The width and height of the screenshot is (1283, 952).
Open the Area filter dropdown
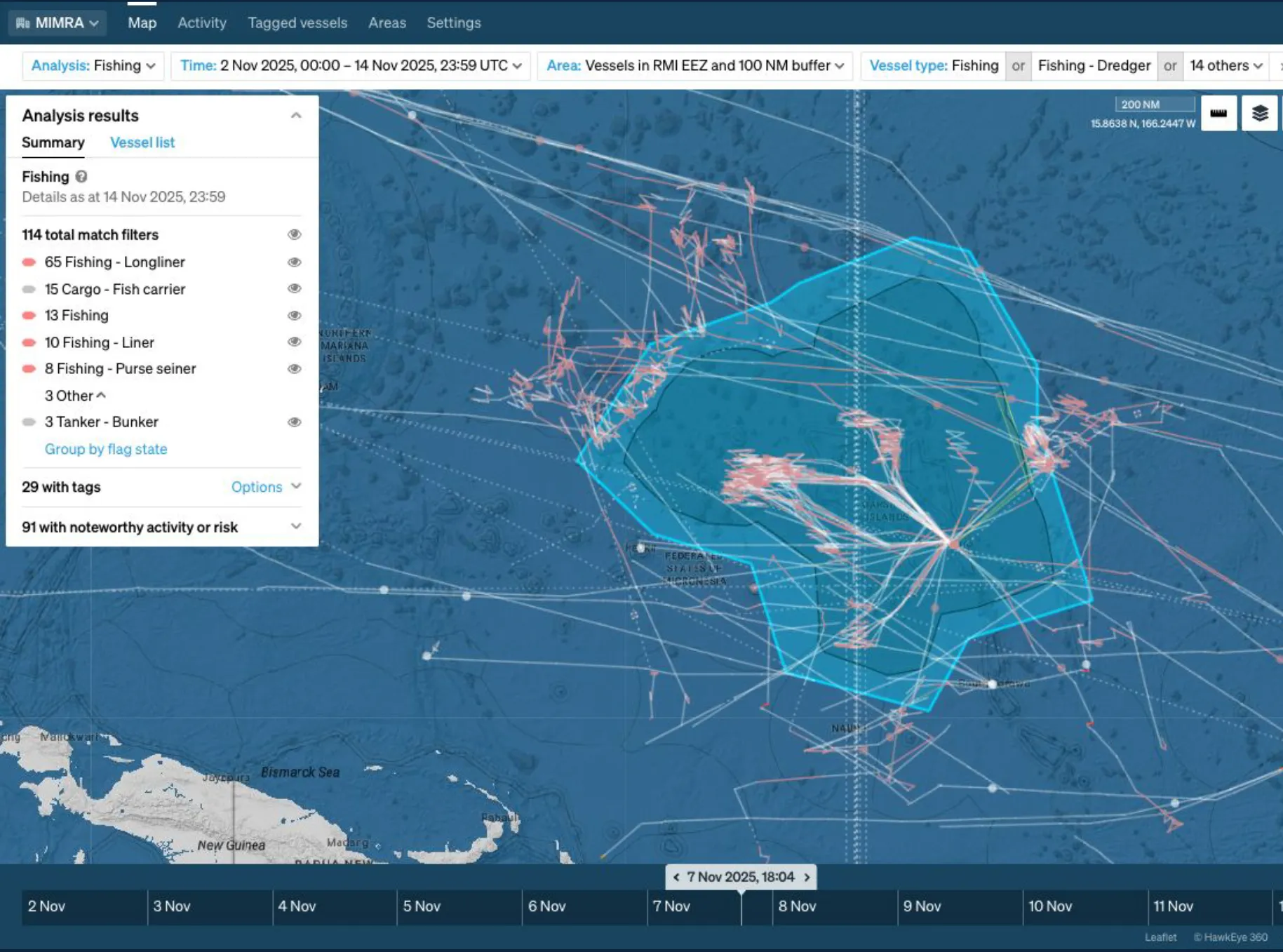(x=694, y=65)
